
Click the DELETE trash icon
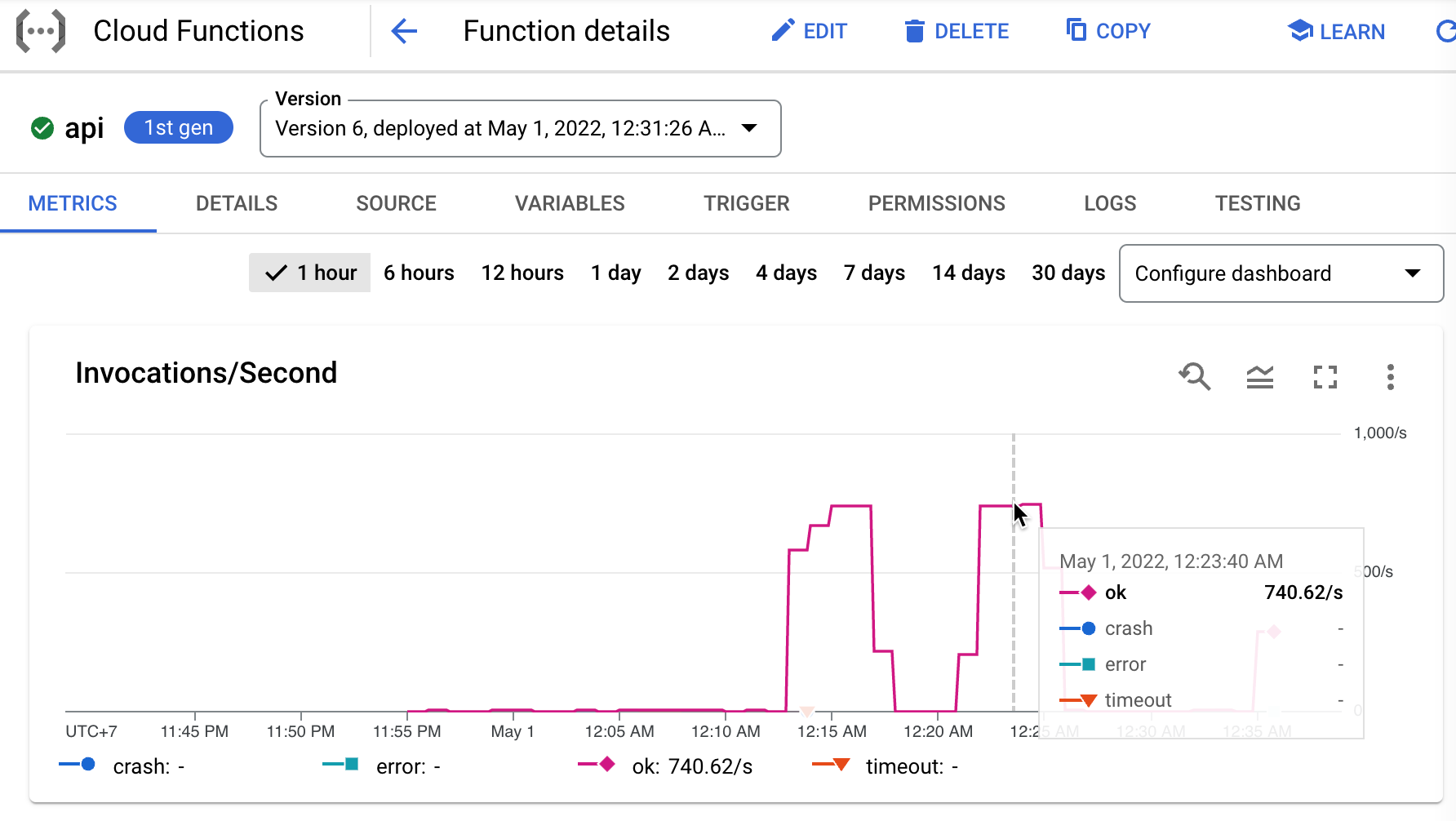915,31
